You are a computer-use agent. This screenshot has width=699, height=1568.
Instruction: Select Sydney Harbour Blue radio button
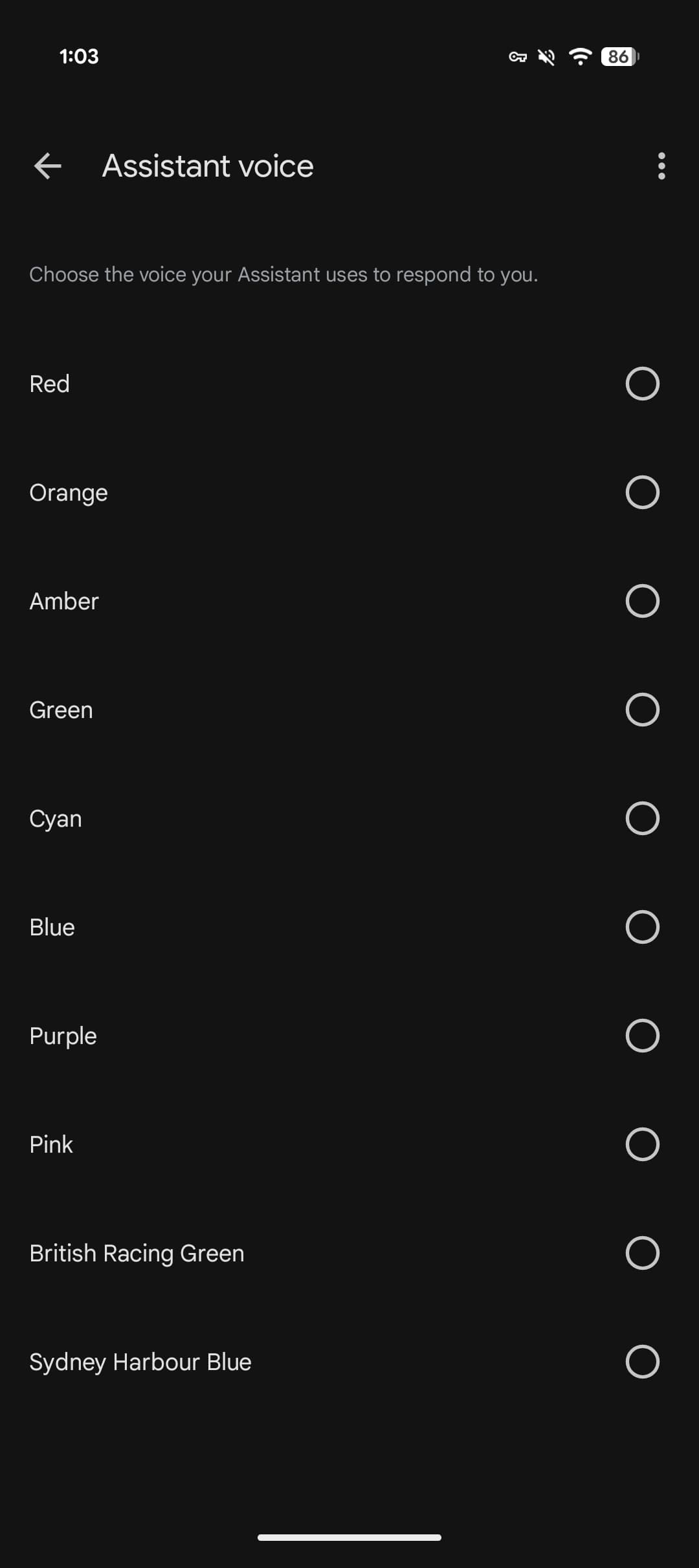[x=642, y=1362]
